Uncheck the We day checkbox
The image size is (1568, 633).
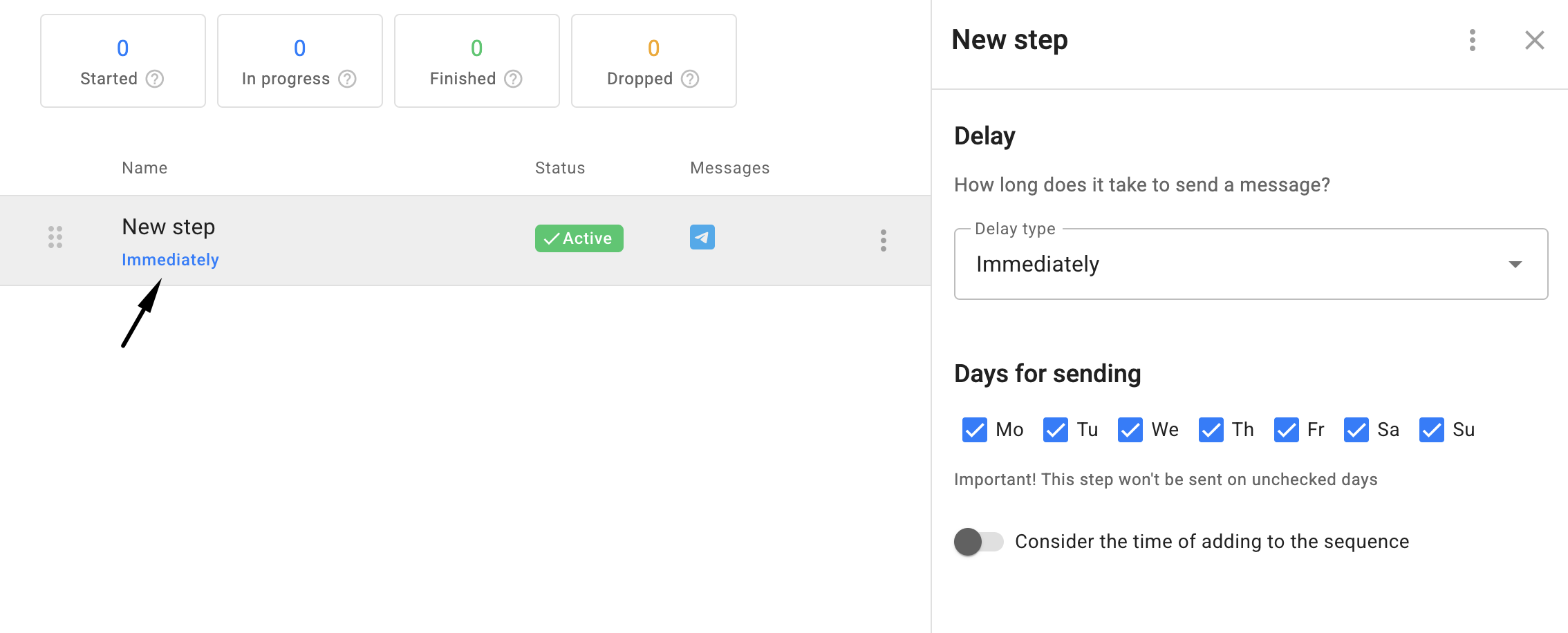pos(1130,430)
